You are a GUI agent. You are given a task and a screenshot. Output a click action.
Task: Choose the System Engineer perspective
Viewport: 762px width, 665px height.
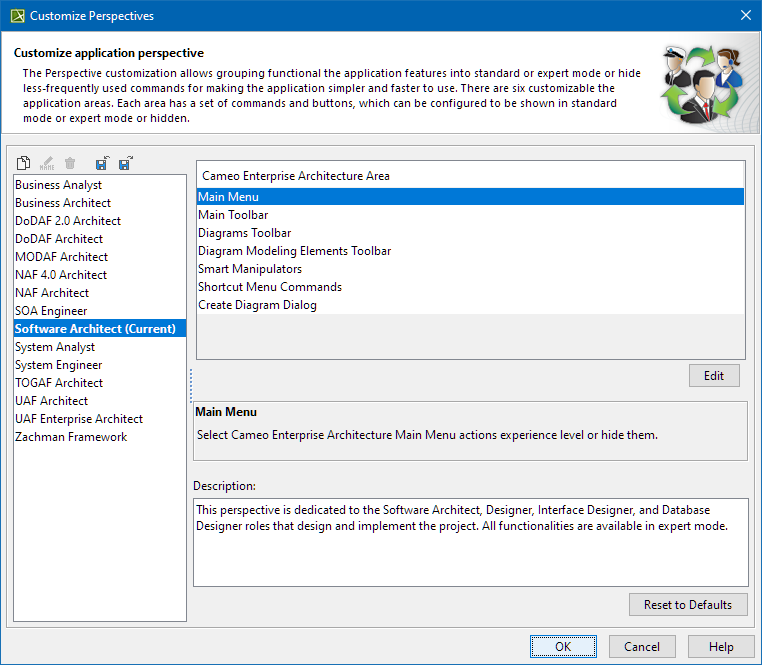click(100, 365)
